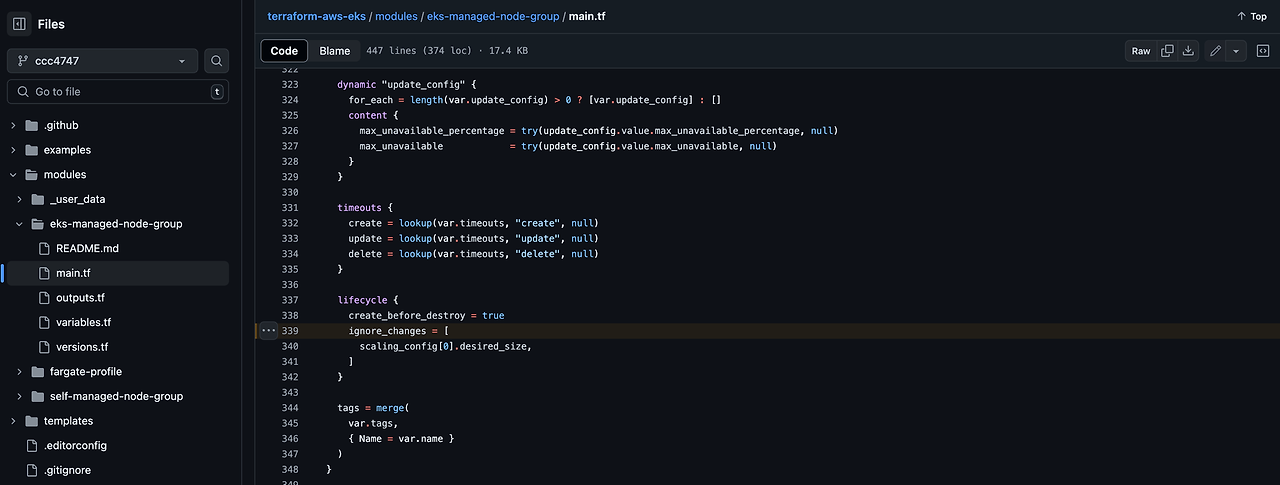1280x485 pixels.
Task: Switch to the Blame view tab
Action: point(335,51)
